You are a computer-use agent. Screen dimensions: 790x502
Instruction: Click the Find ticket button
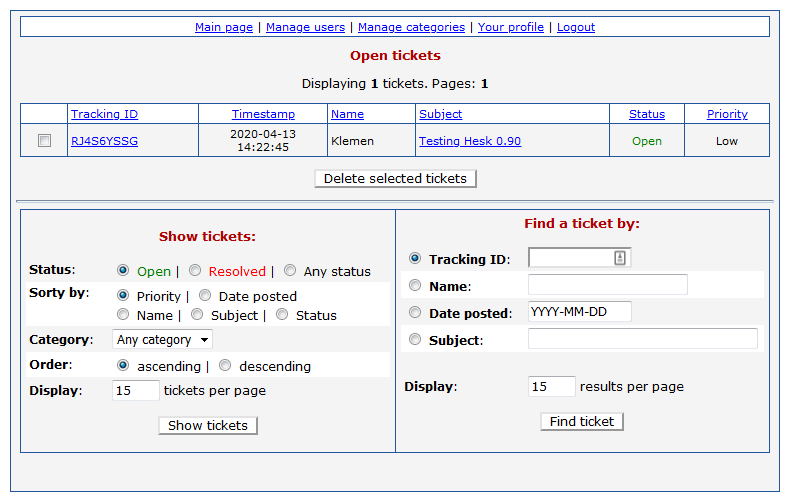click(582, 421)
